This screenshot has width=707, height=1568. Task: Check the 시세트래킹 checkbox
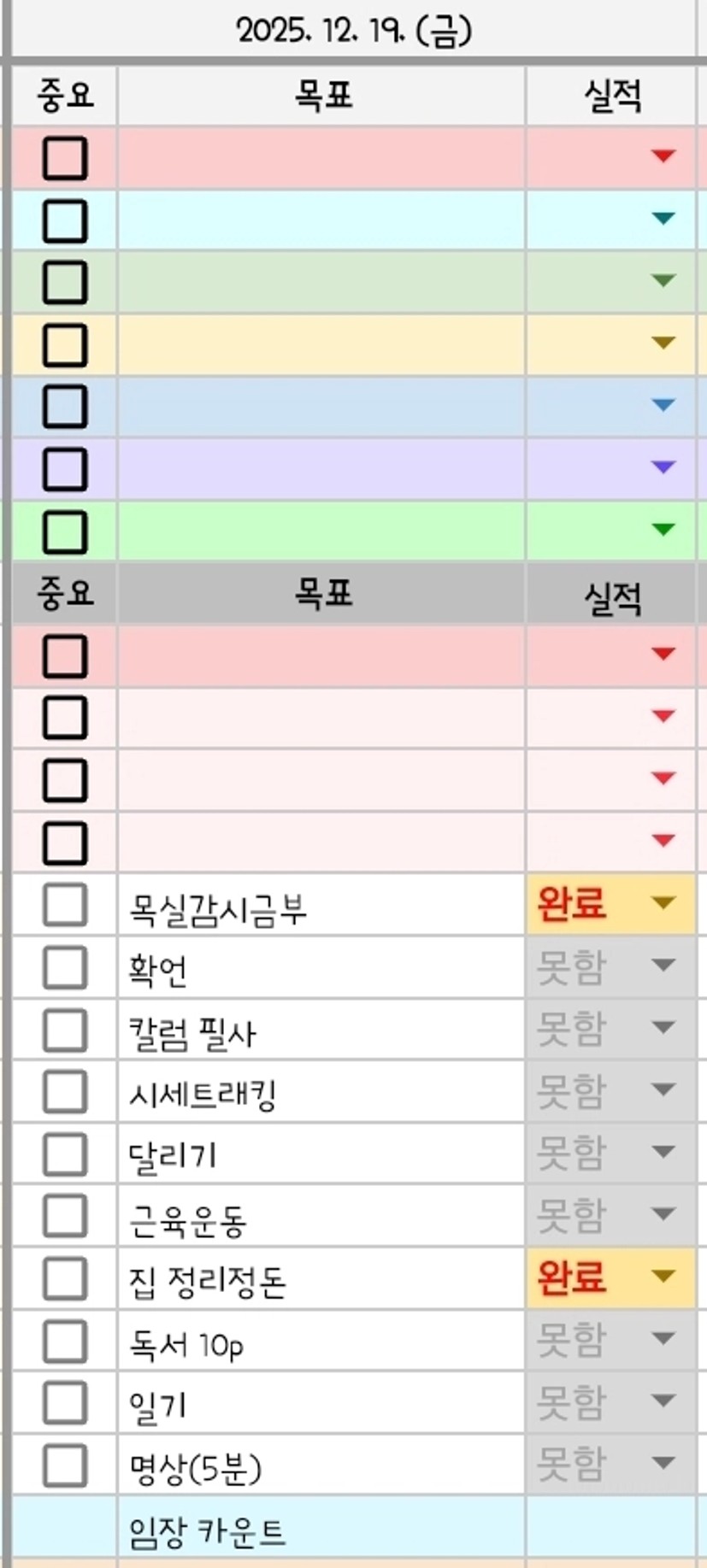click(x=65, y=1092)
